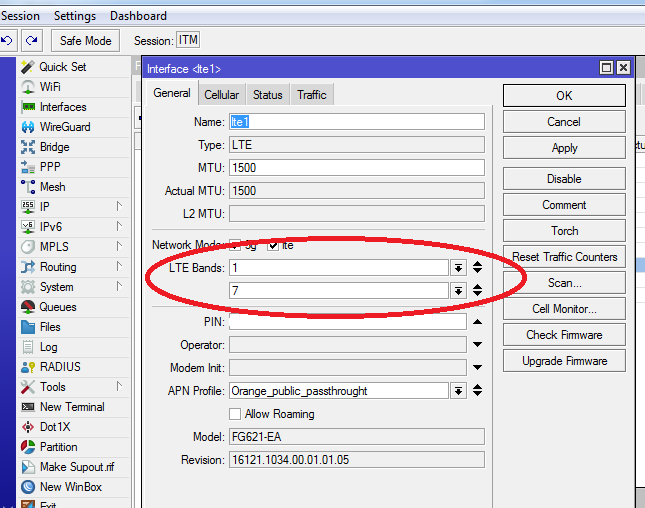Click the Disable button
645x508 pixels.
pyautogui.click(x=564, y=179)
